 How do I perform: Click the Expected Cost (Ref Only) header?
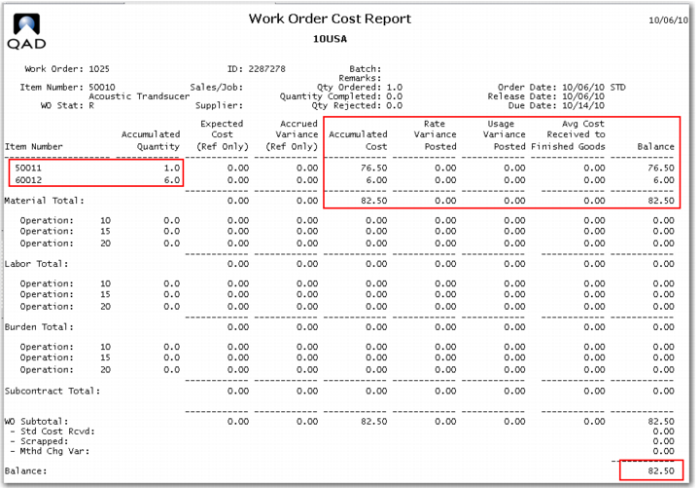pos(222,135)
